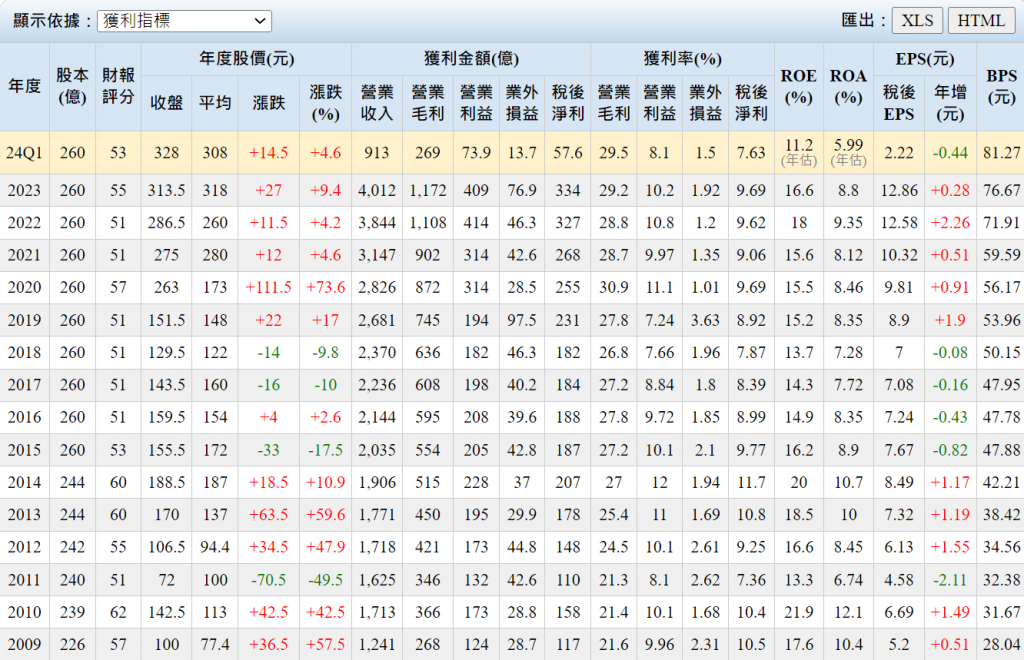Select the BPS (元) column header
This screenshot has height=660, width=1024.
(1000, 87)
